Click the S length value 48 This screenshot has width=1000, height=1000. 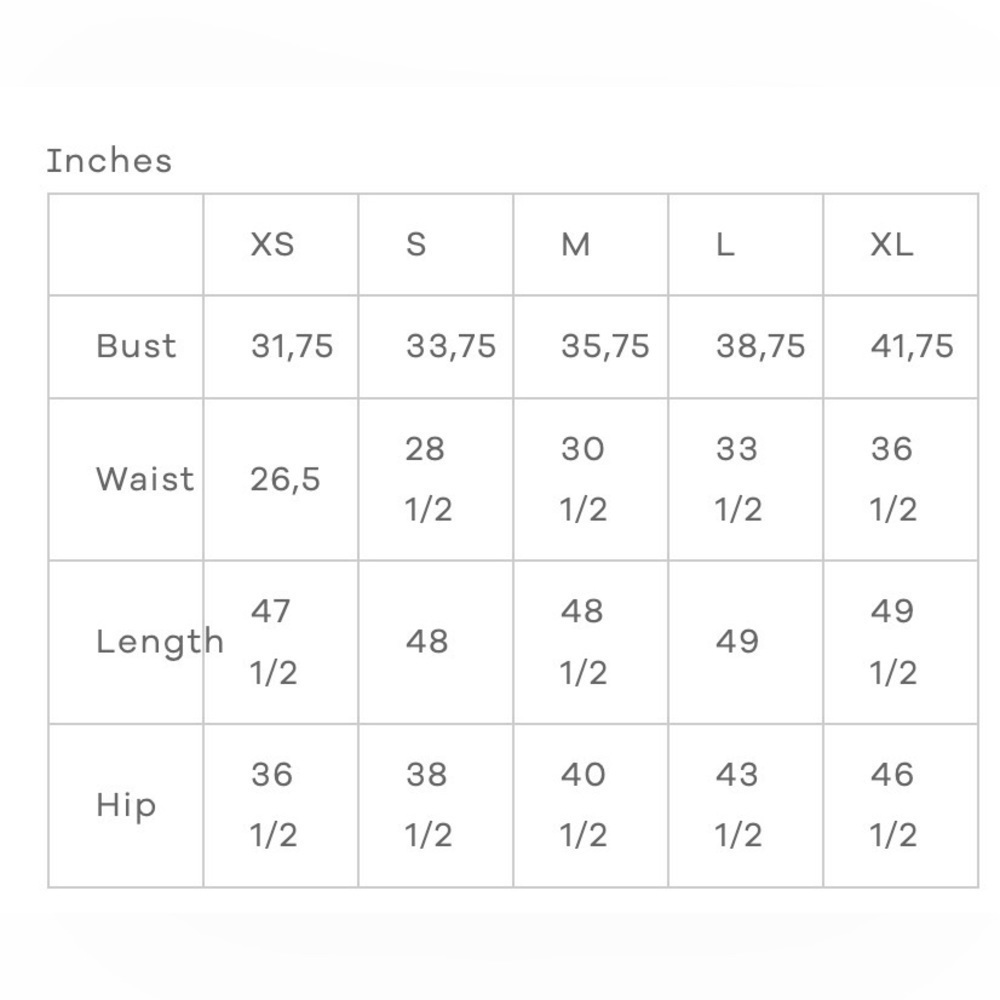tap(427, 642)
